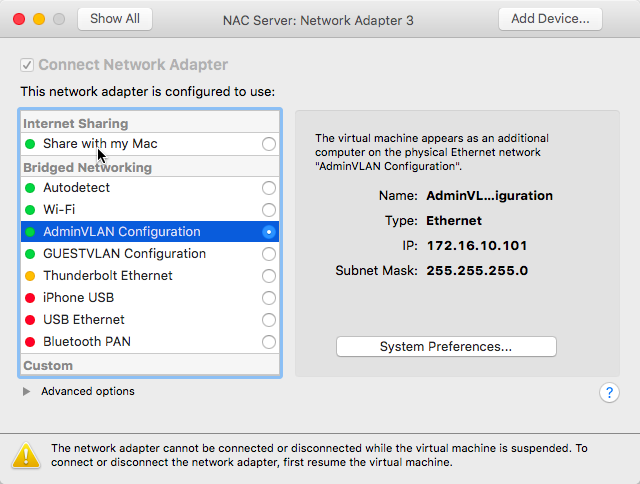Click green status dot beside GUESTVLAN Configuration
The width and height of the screenshot is (640, 484).
pyautogui.click(x=30, y=254)
